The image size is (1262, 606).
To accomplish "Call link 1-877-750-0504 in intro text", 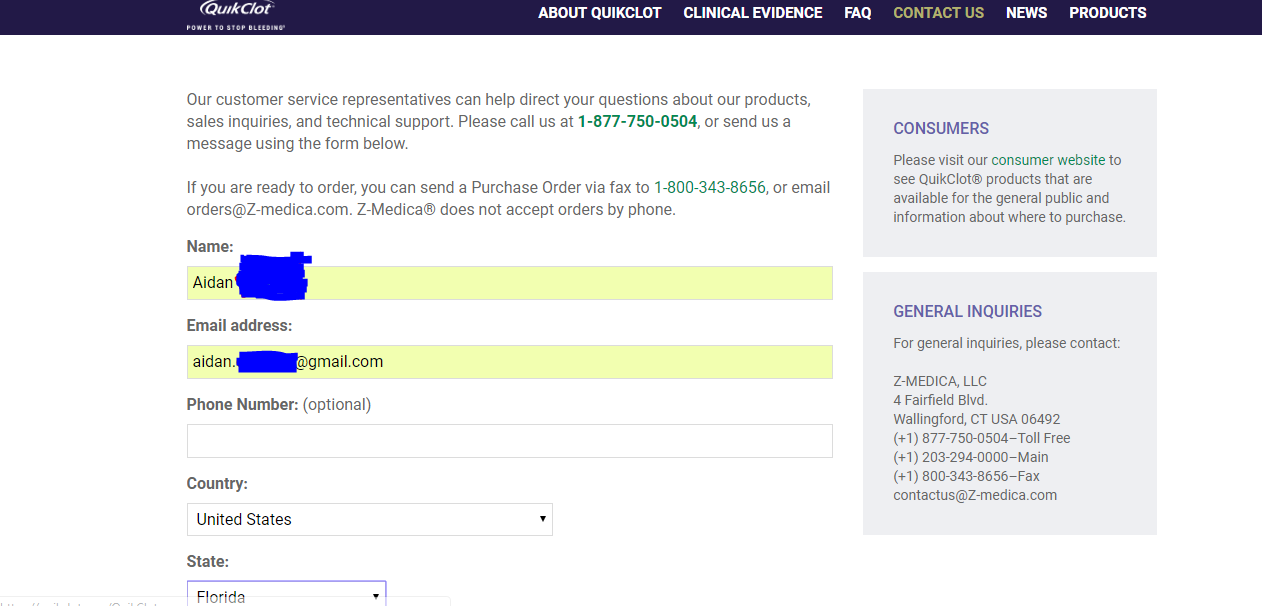I will [x=637, y=122].
